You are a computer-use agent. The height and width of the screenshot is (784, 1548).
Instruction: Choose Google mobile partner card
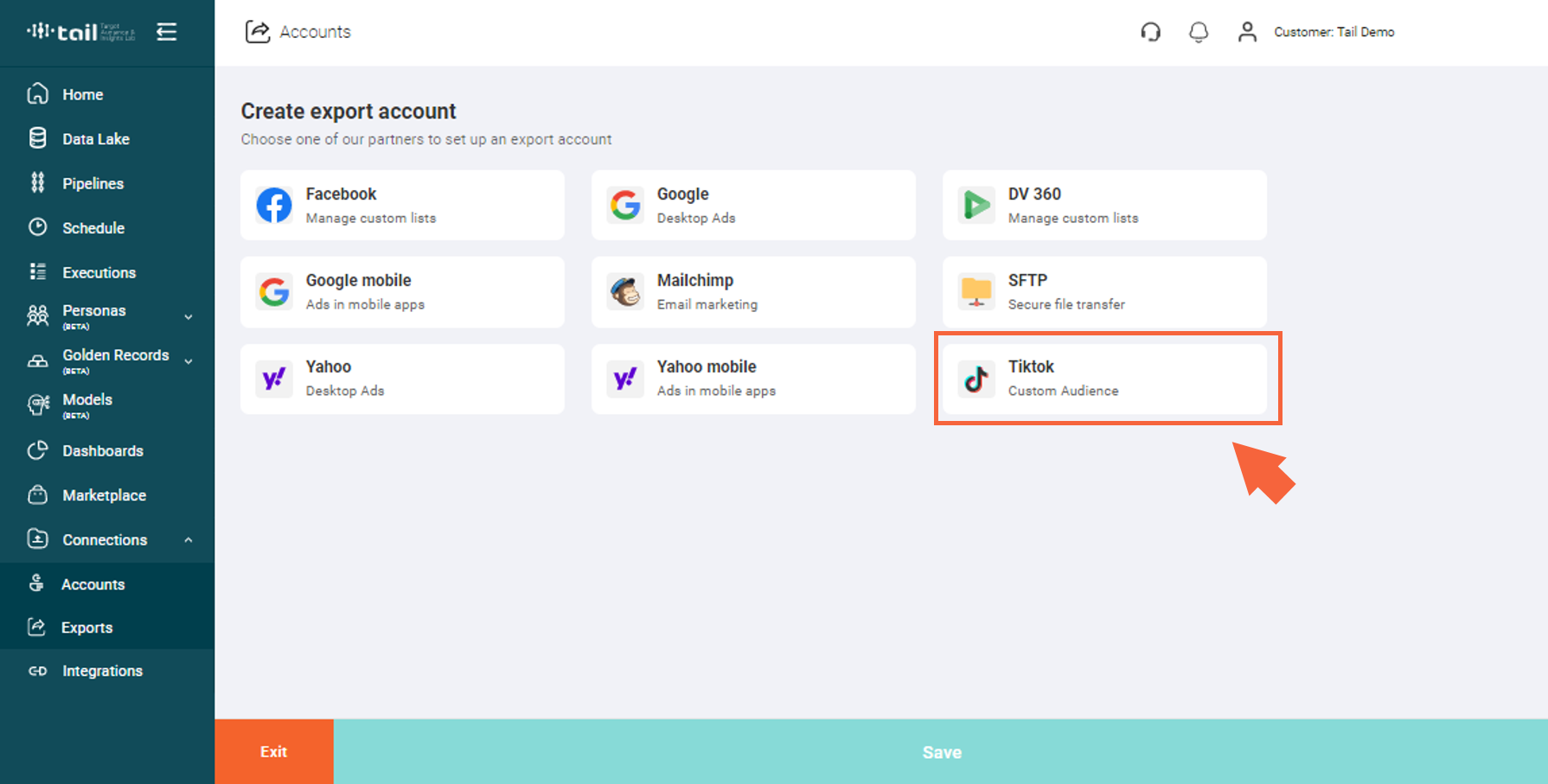point(402,292)
